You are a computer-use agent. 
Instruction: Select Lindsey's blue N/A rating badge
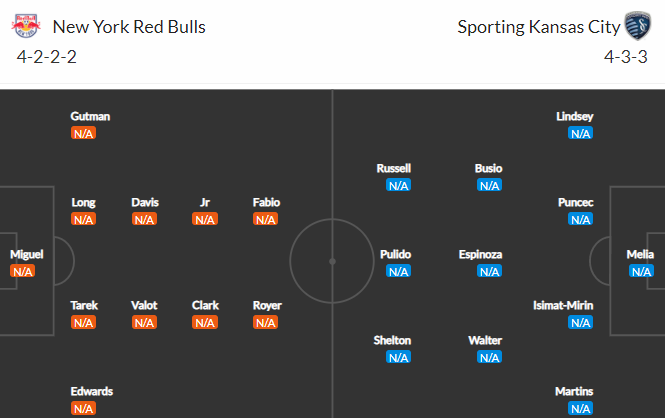coord(580,134)
